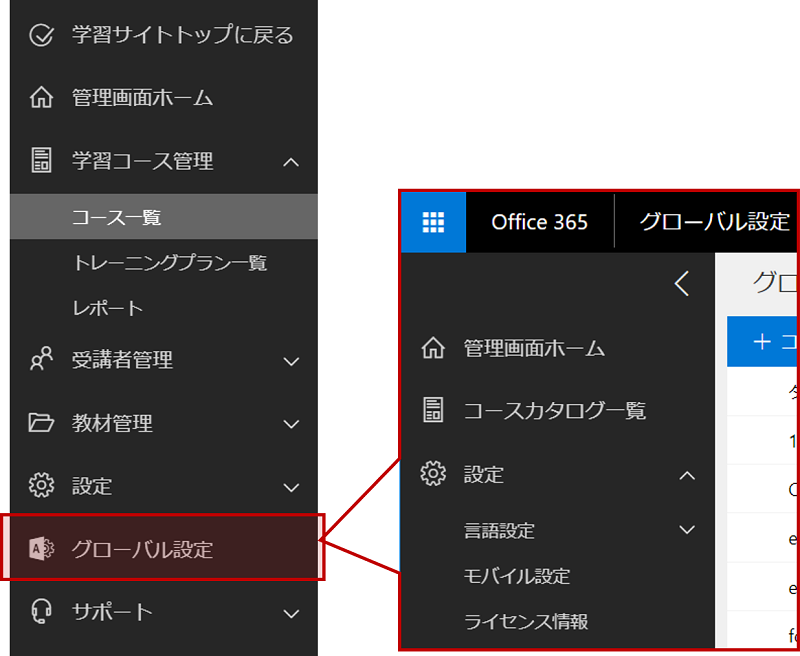Click the home icon in left sidebar

click(x=41, y=98)
